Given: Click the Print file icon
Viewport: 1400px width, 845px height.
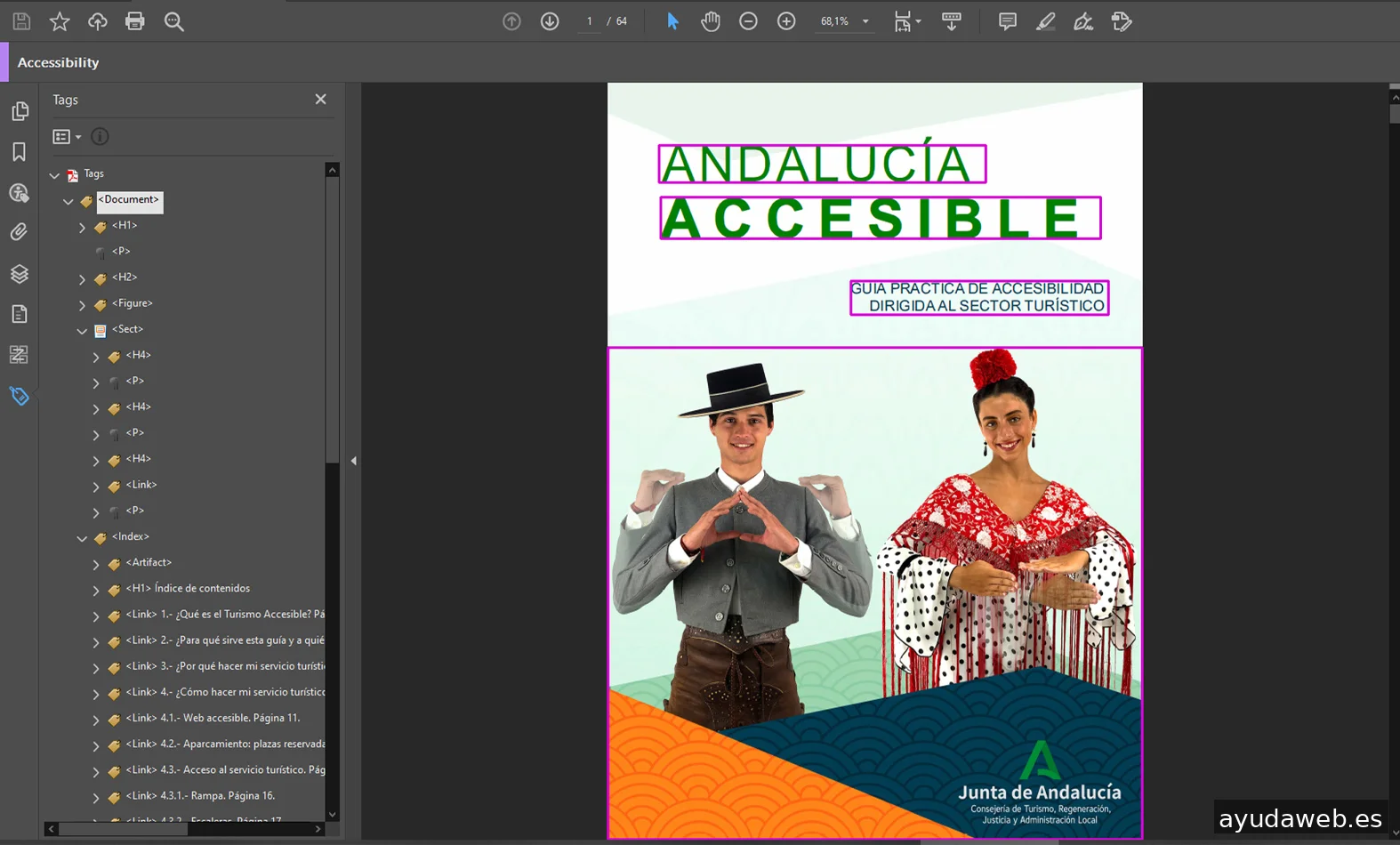Looking at the screenshot, I should (135, 21).
